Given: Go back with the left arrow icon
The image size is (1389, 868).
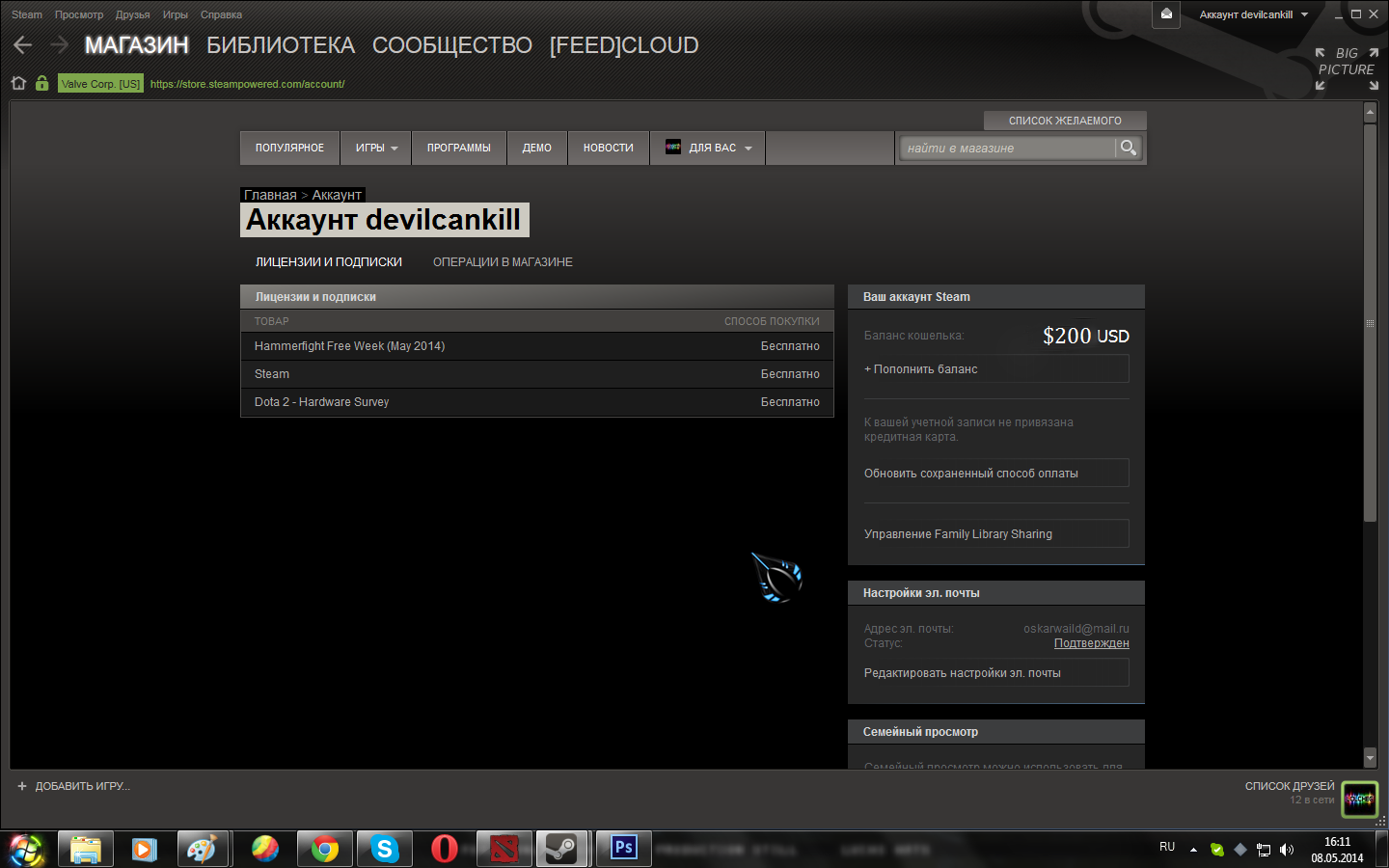Looking at the screenshot, I should click(x=23, y=44).
